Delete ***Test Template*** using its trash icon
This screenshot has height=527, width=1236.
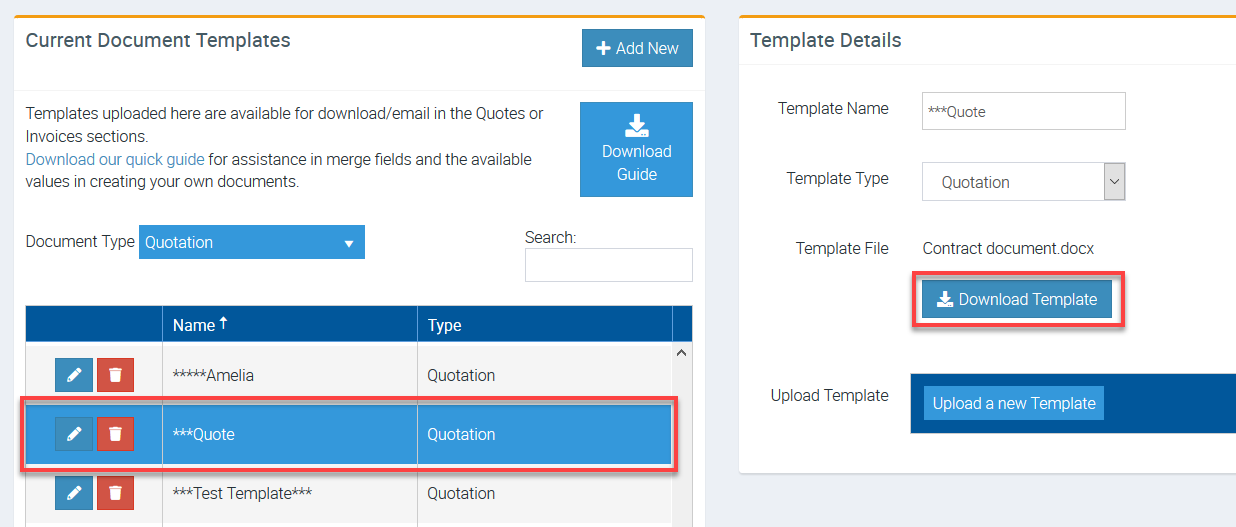[115, 493]
